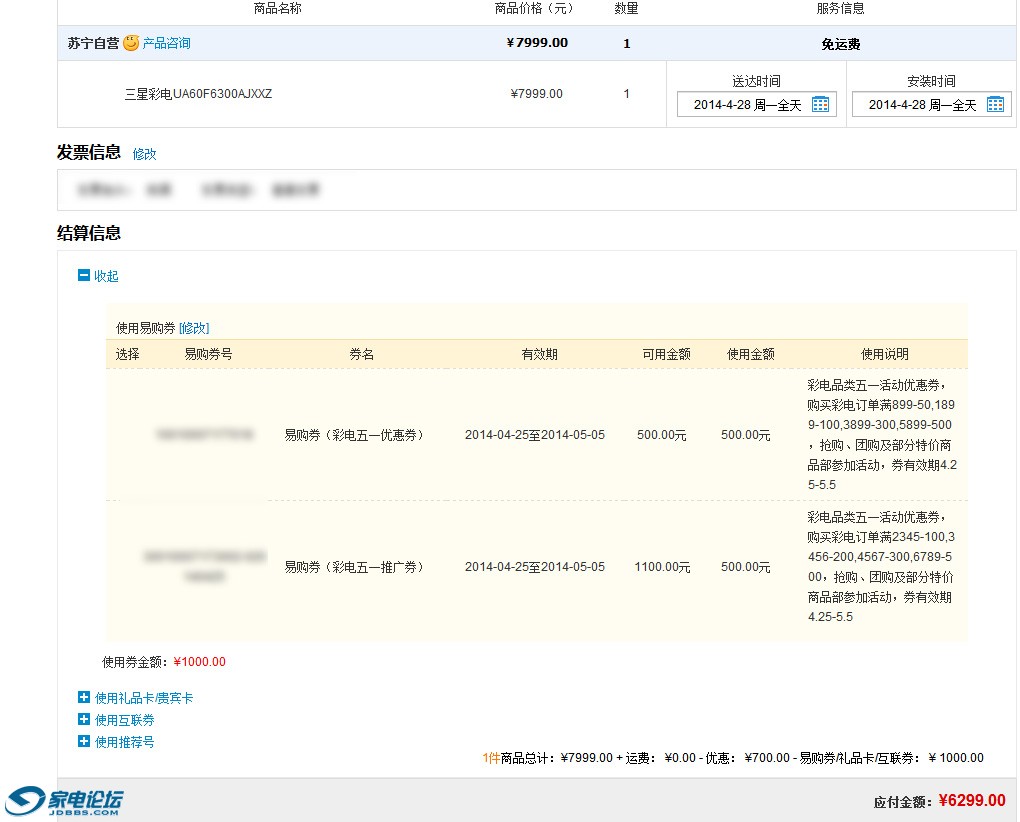
Task: Click the smiley icon beside 产品咨询
Action: coord(131,43)
